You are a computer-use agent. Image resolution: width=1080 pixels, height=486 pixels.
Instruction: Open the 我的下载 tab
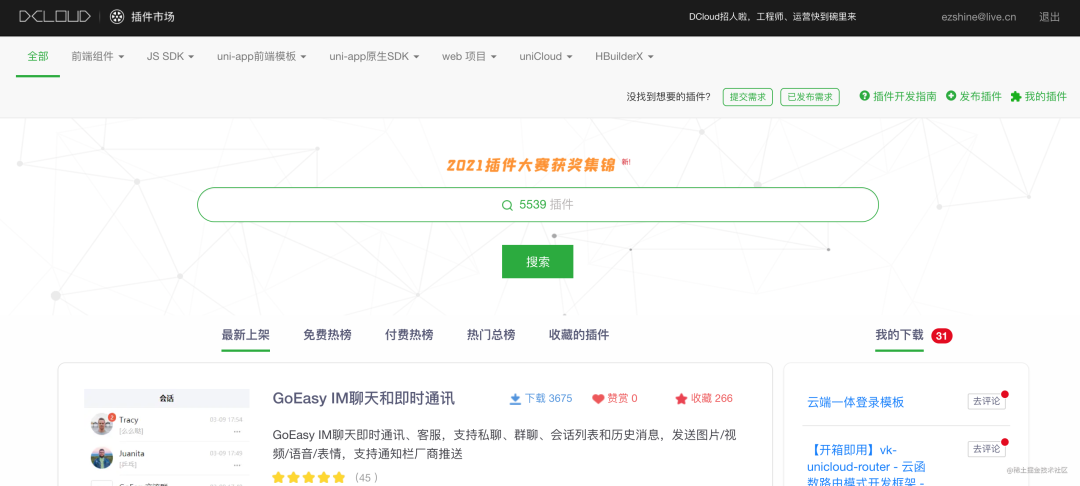point(899,335)
